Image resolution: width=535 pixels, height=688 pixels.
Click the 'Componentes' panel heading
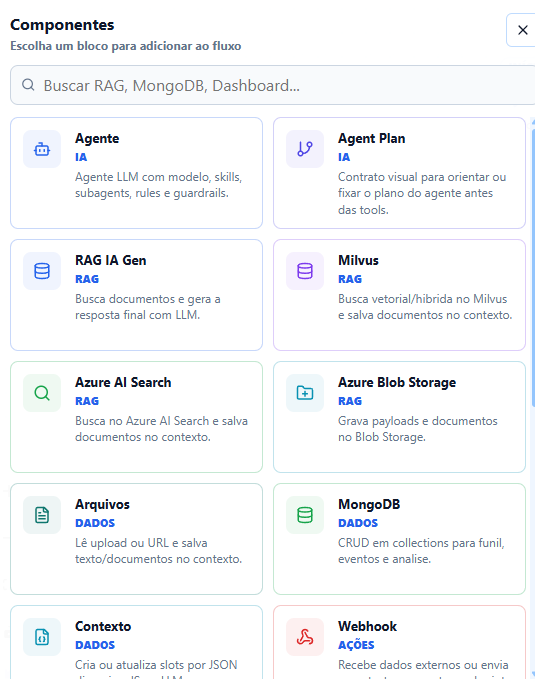tap(62, 25)
